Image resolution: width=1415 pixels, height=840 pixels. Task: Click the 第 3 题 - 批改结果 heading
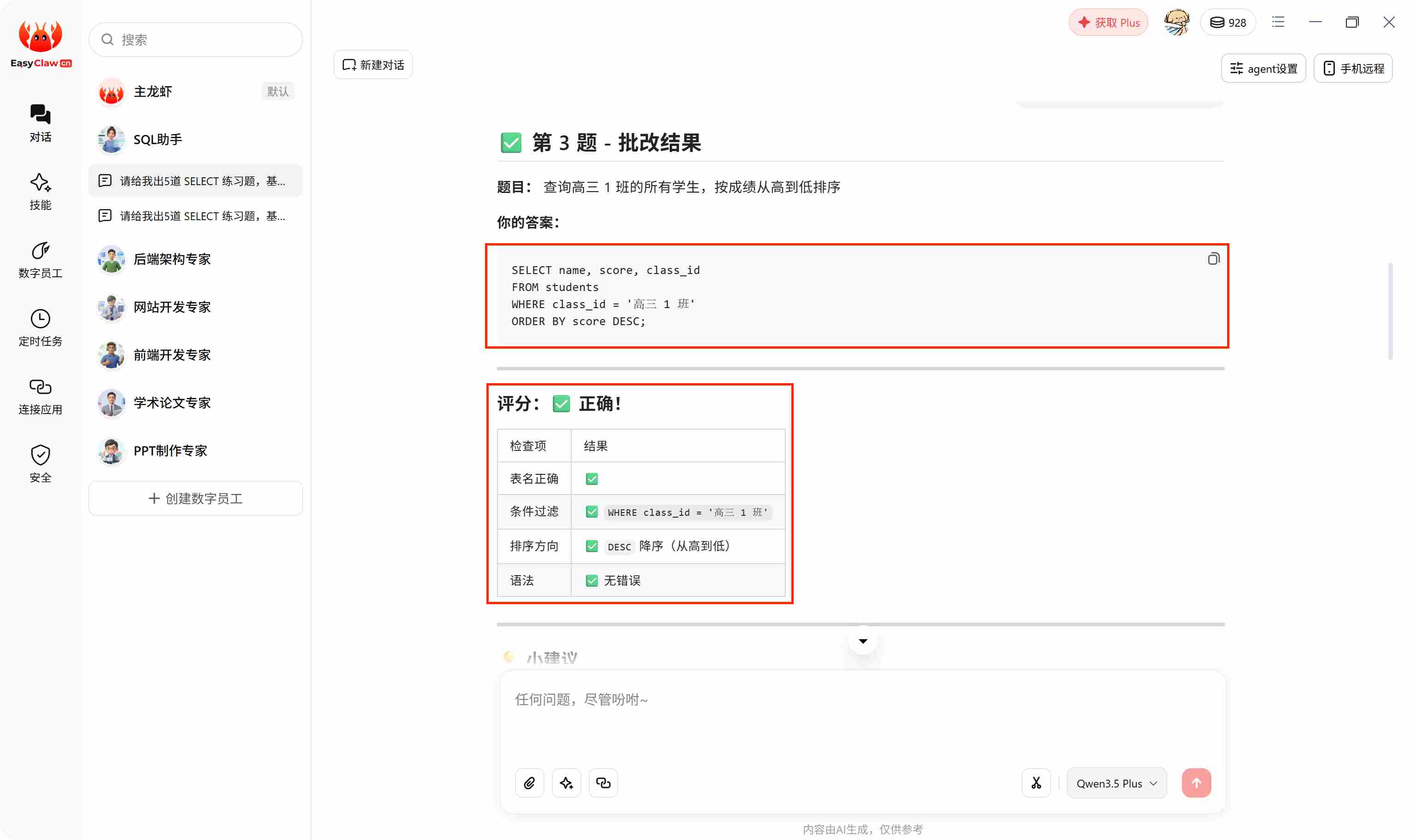(601, 143)
